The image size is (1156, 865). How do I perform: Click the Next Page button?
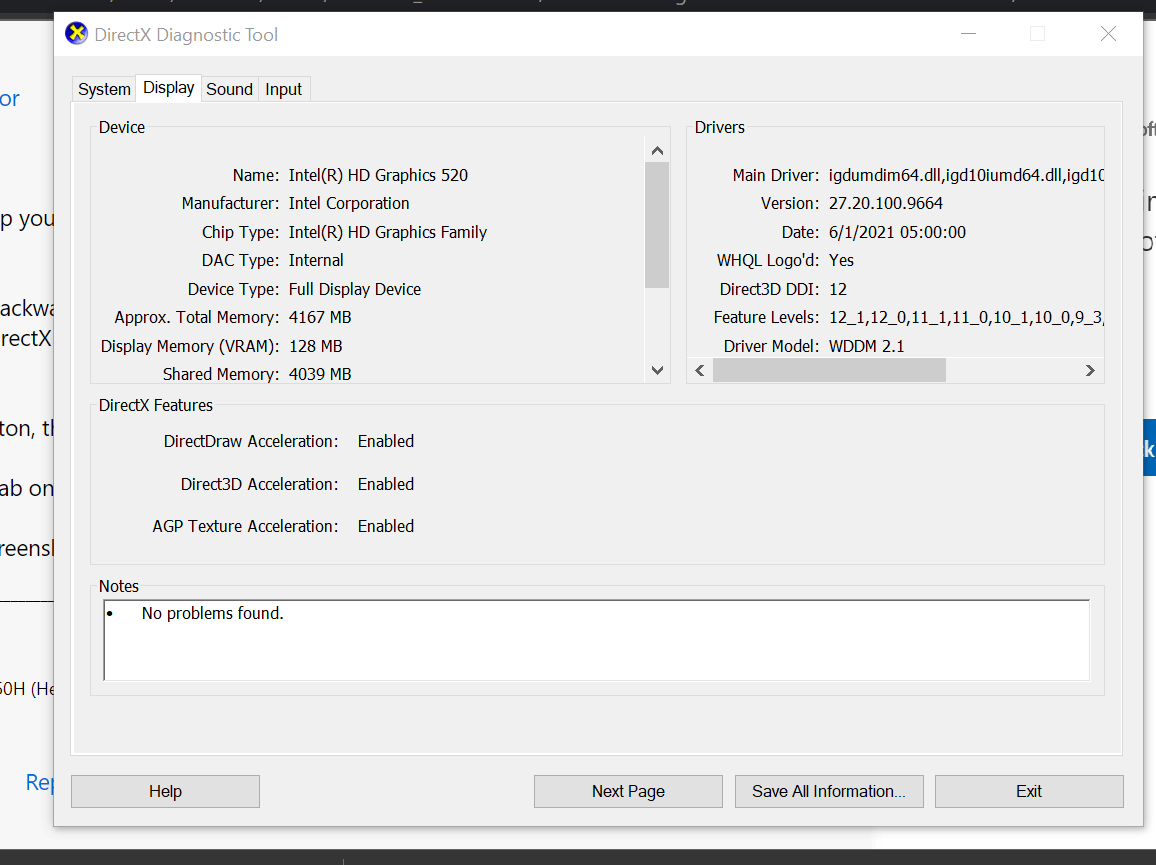tap(628, 791)
